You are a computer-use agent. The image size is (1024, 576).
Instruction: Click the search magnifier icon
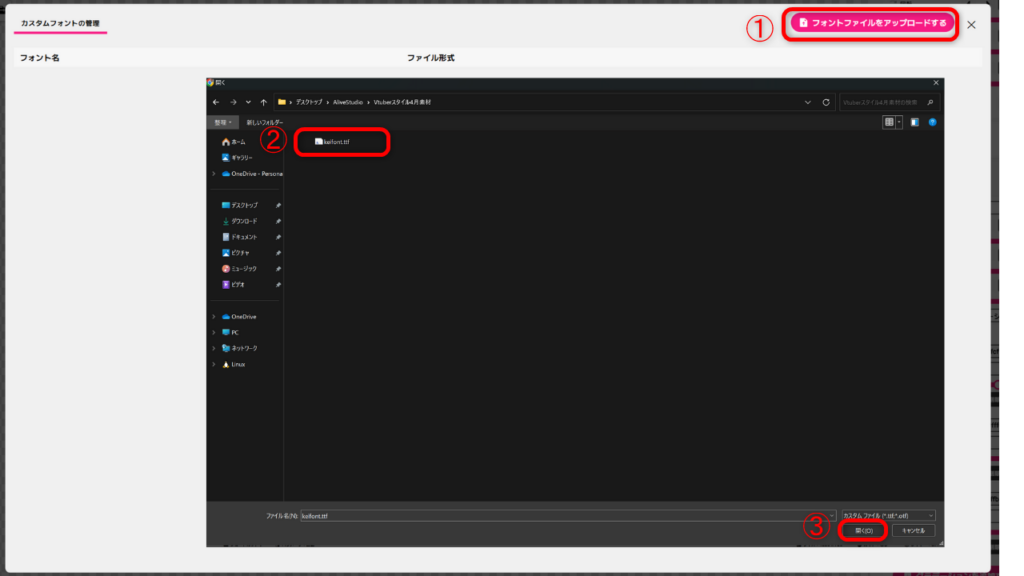[x=931, y=103]
